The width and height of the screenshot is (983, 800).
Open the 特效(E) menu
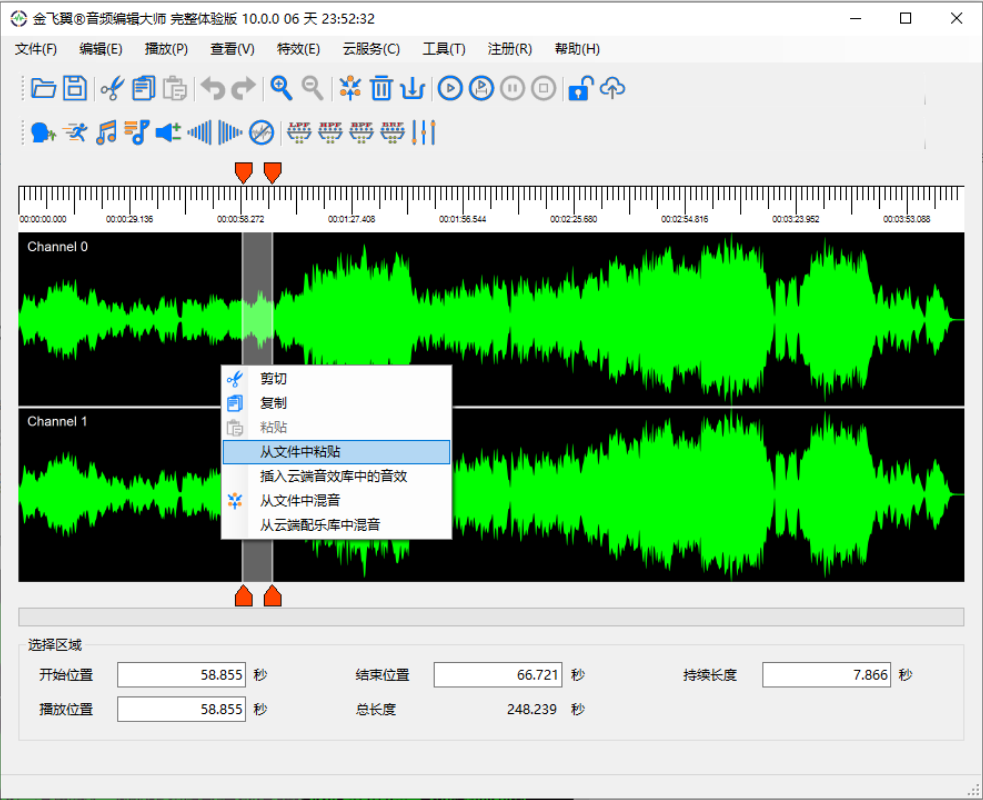click(298, 49)
